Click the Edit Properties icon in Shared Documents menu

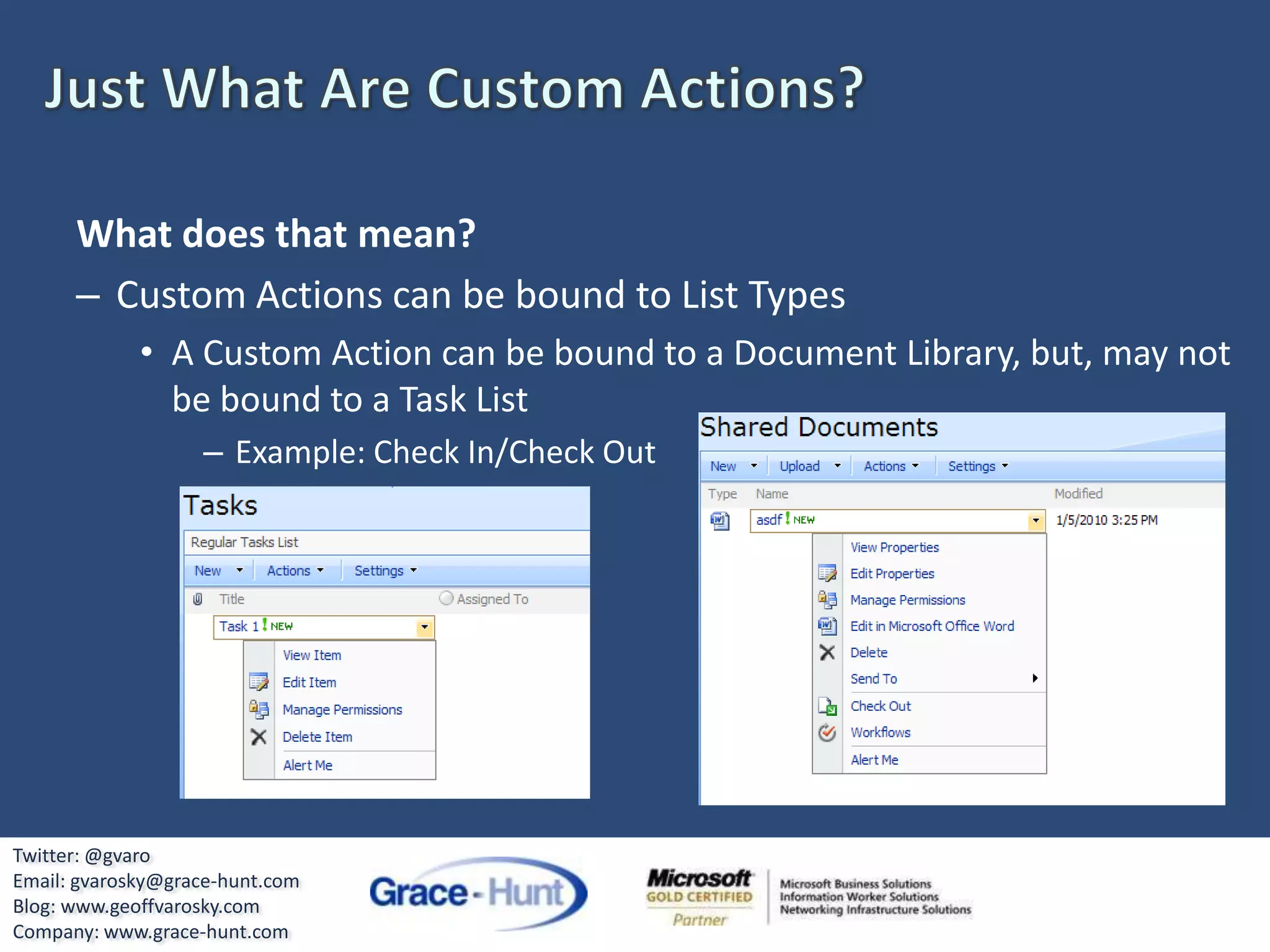tap(827, 573)
